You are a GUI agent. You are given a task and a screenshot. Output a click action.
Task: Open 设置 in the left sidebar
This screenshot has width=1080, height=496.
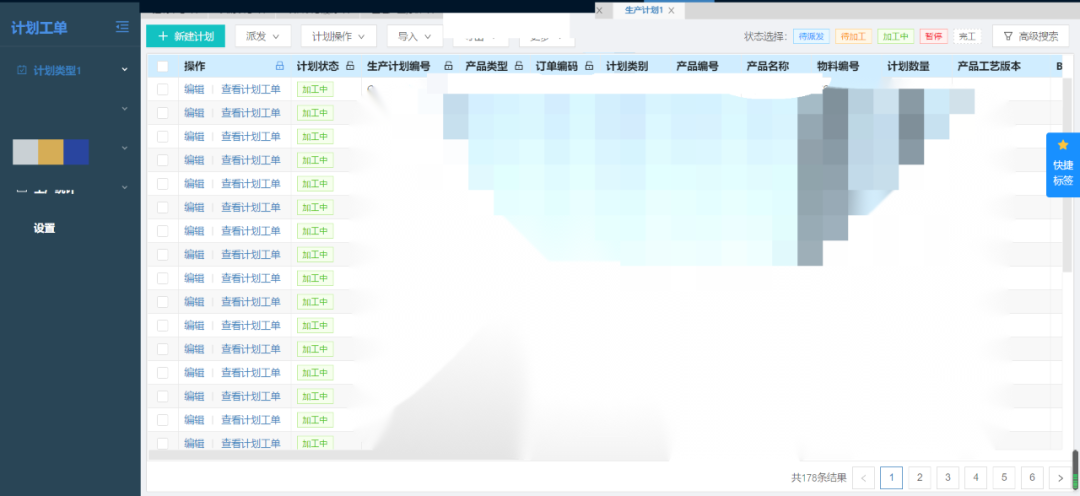click(44, 228)
